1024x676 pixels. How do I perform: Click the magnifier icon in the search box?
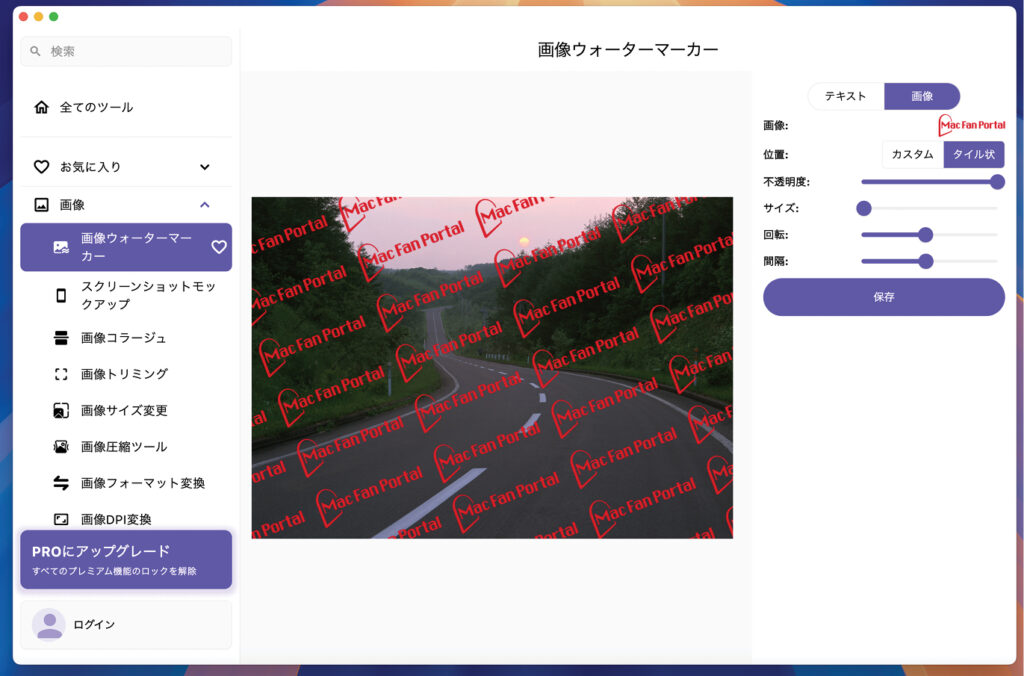[x=35, y=51]
